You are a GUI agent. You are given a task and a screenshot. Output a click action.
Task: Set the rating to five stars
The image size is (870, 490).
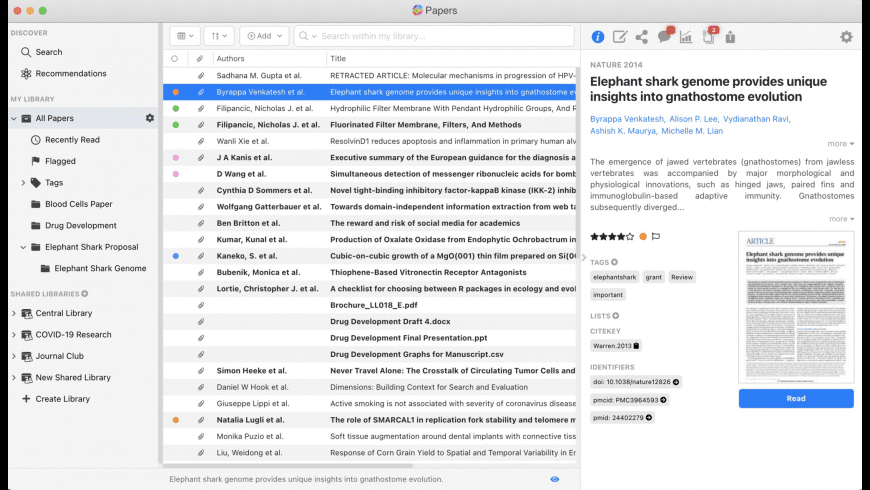click(x=630, y=236)
